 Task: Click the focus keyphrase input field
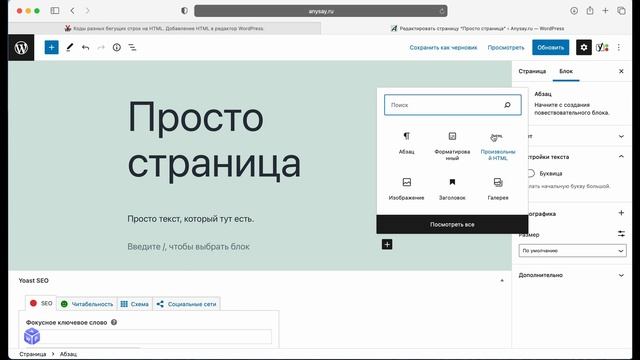(149, 337)
